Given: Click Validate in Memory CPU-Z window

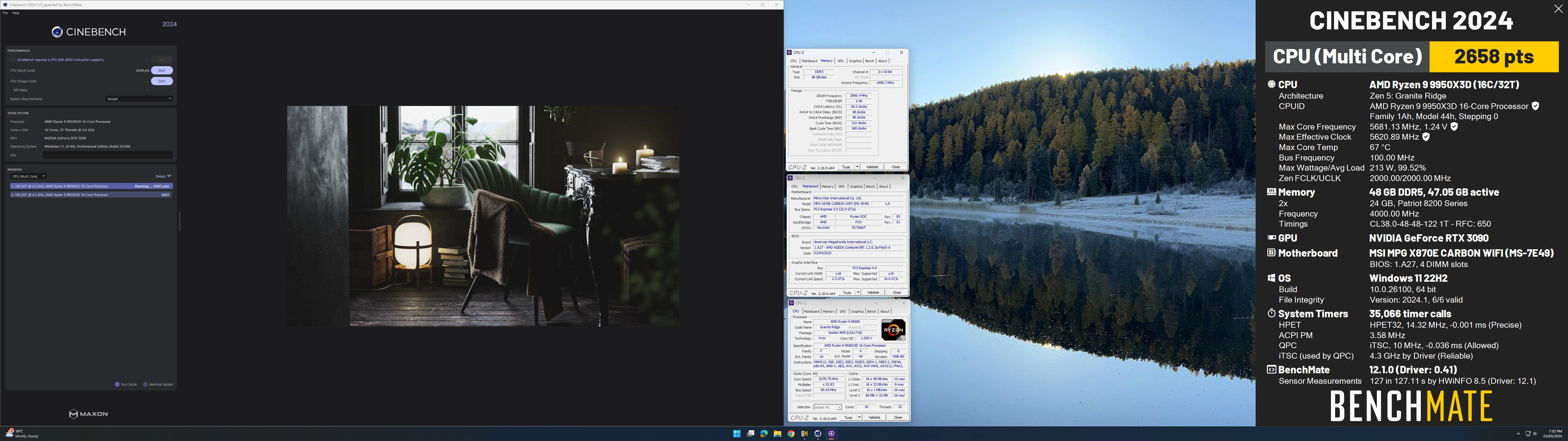Looking at the screenshot, I should coord(872,167).
